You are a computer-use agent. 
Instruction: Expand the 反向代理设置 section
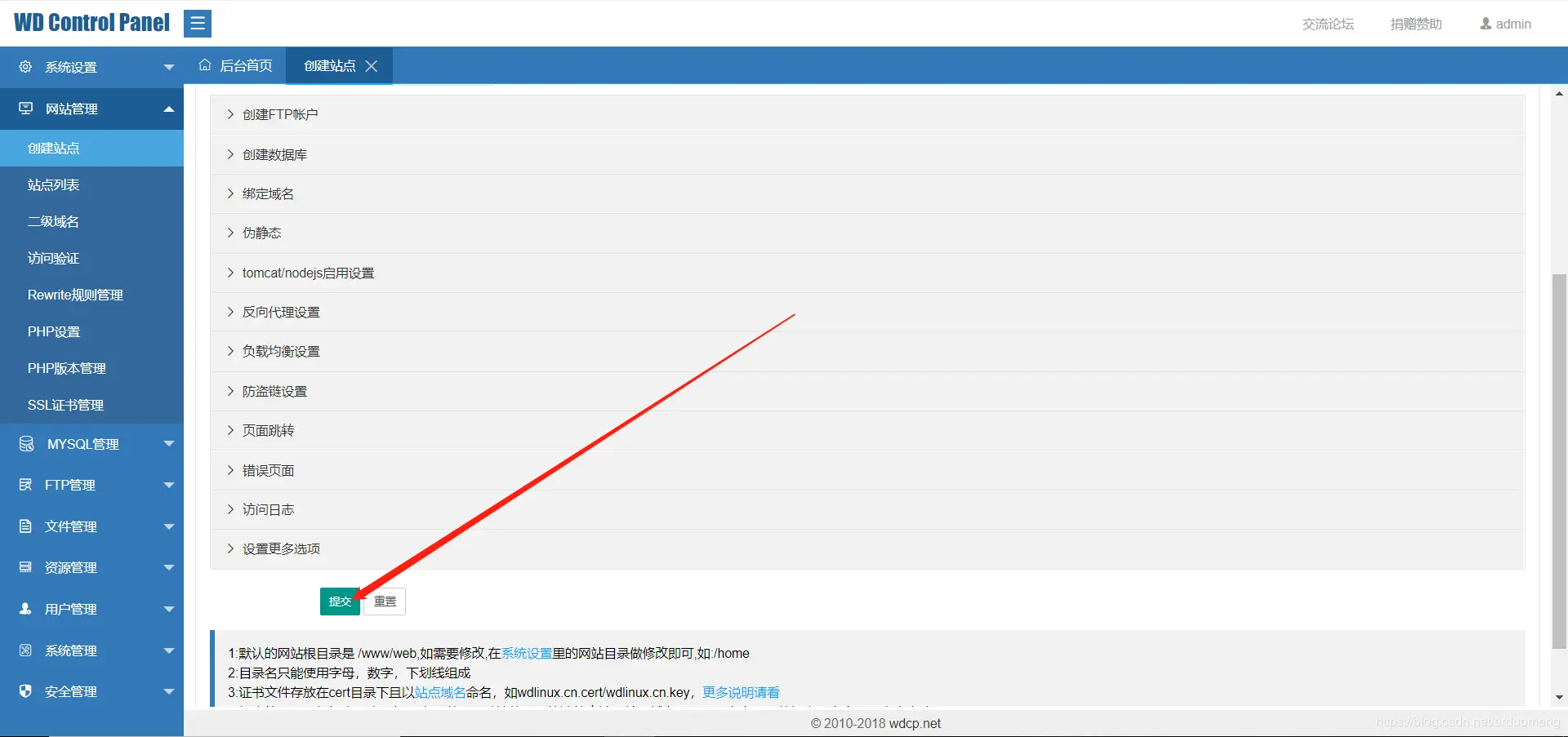(x=867, y=312)
